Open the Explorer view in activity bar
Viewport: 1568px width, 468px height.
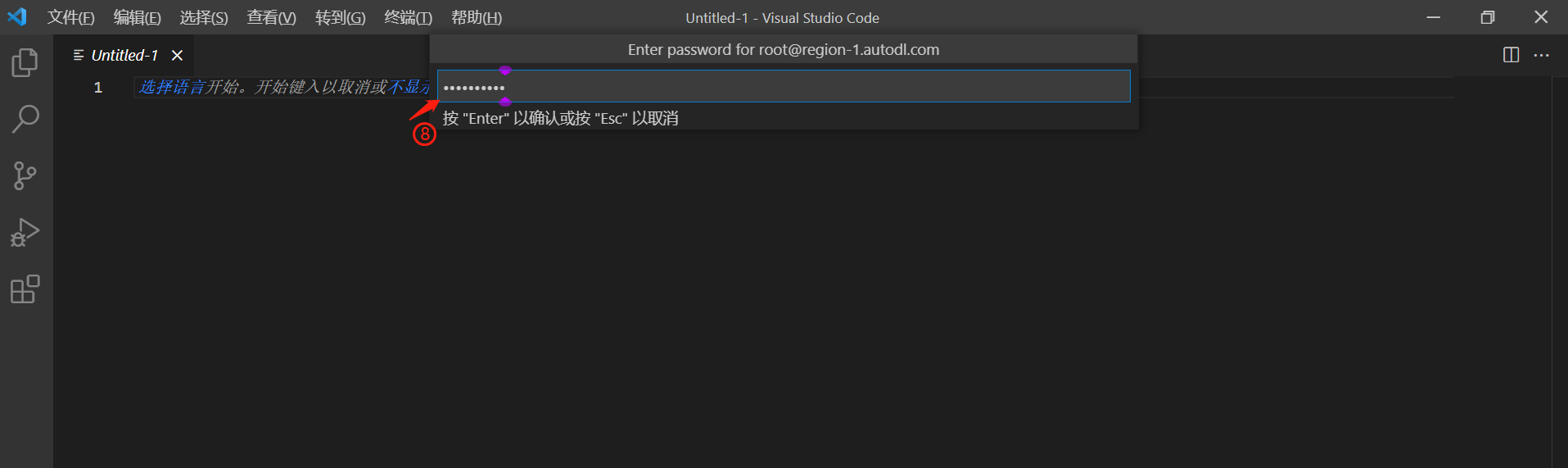(x=25, y=62)
